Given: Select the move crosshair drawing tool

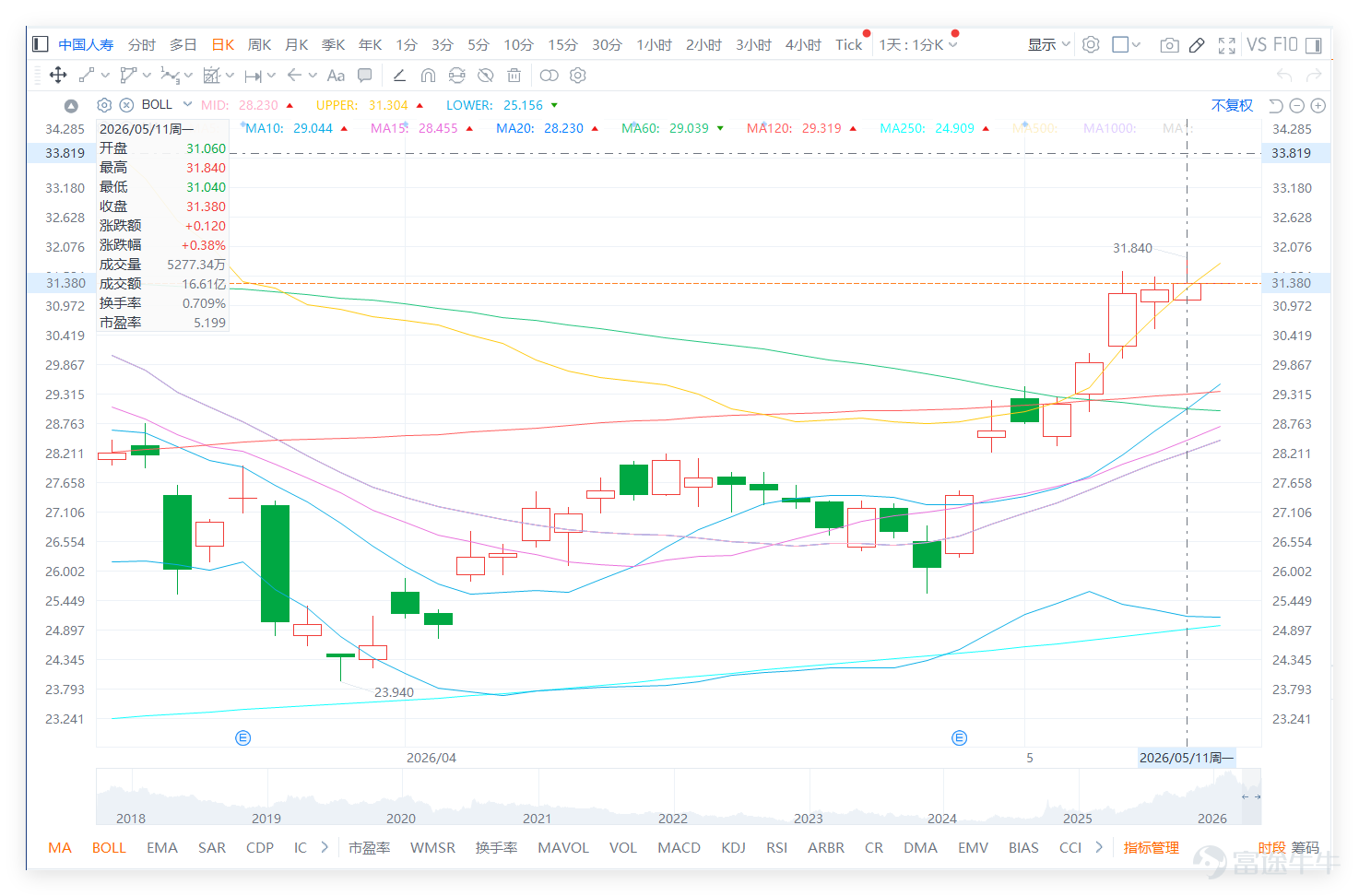Looking at the screenshot, I should 58,76.
